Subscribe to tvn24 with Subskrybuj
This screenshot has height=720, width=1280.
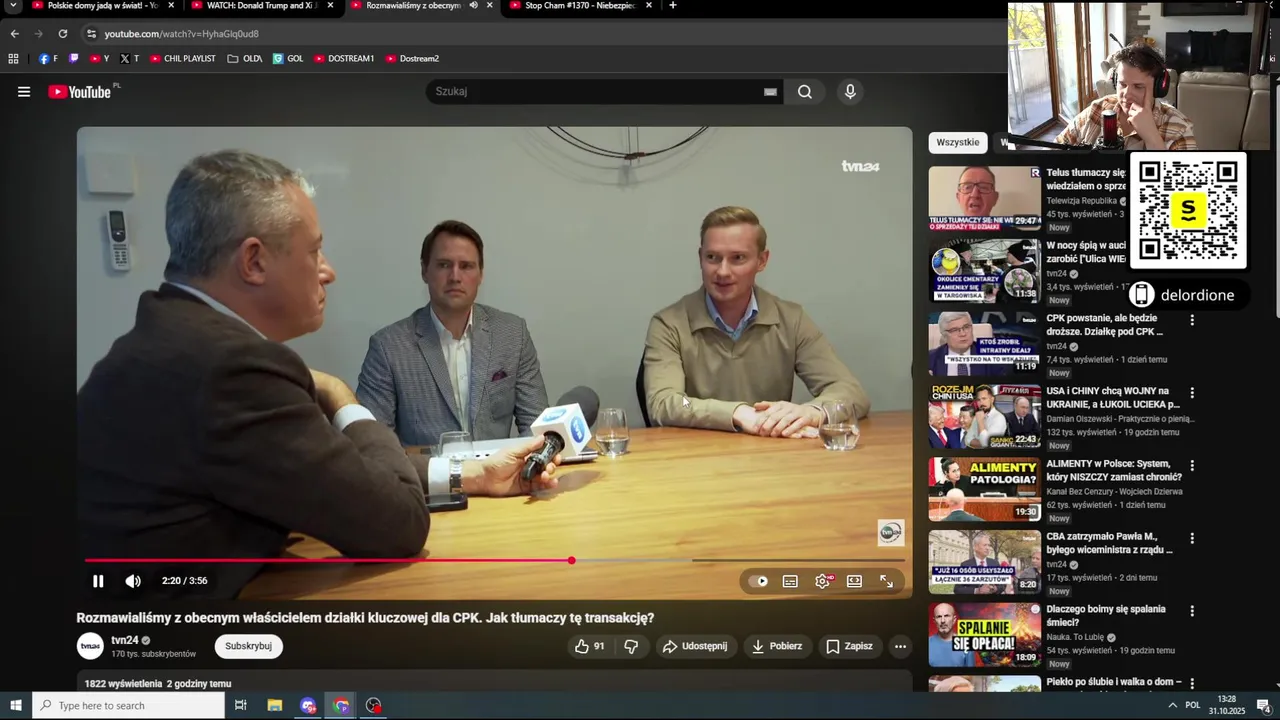tap(248, 646)
